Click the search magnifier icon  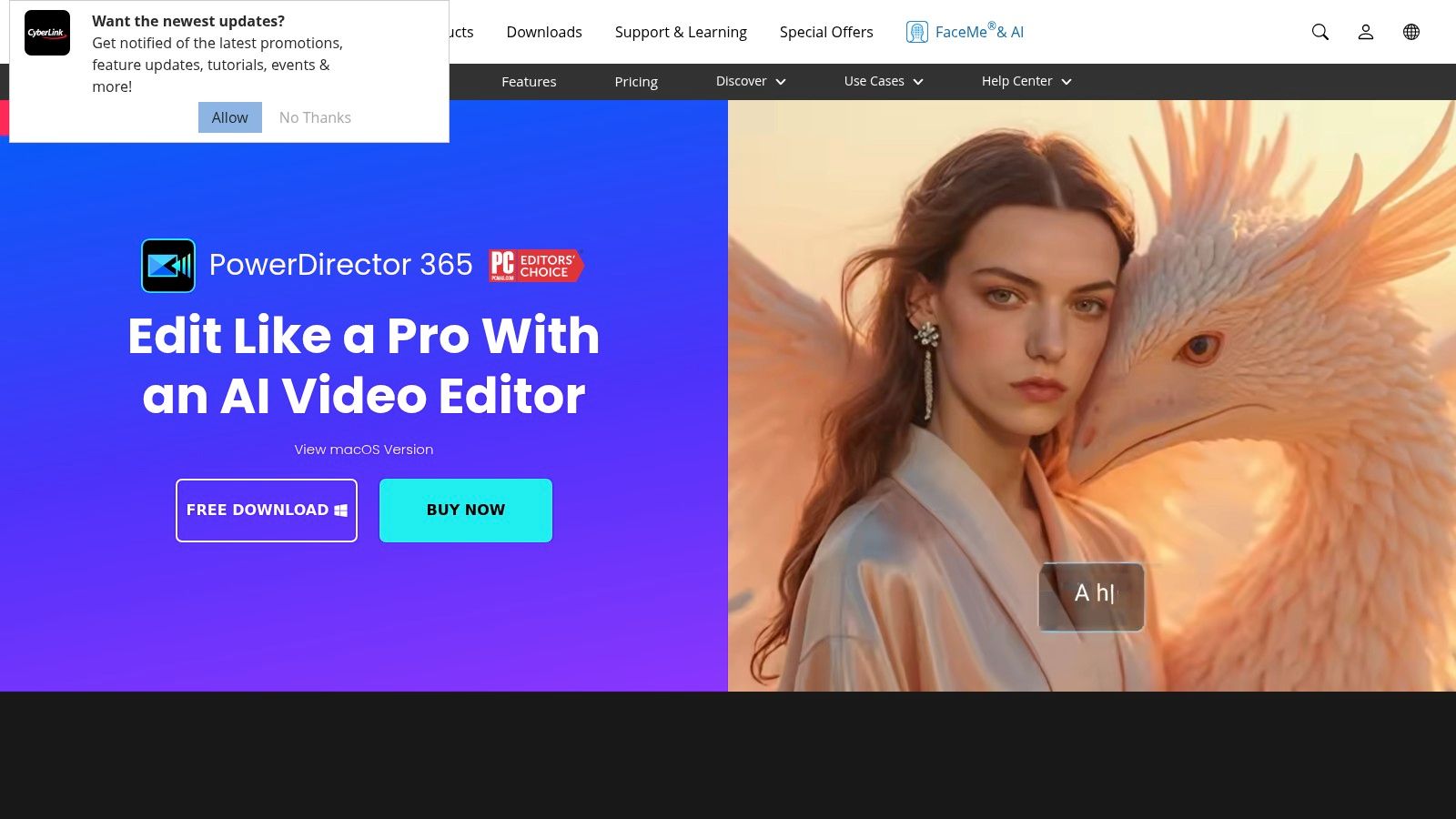click(1320, 32)
